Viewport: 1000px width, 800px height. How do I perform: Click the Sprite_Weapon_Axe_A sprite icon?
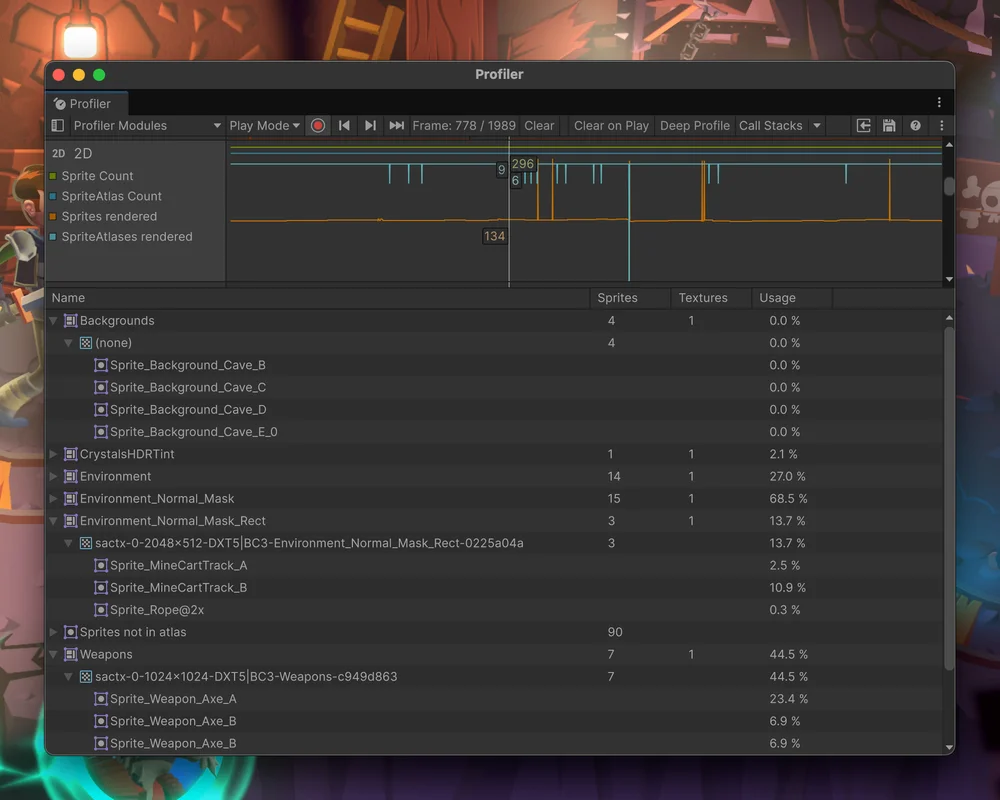tap(101, 699)
